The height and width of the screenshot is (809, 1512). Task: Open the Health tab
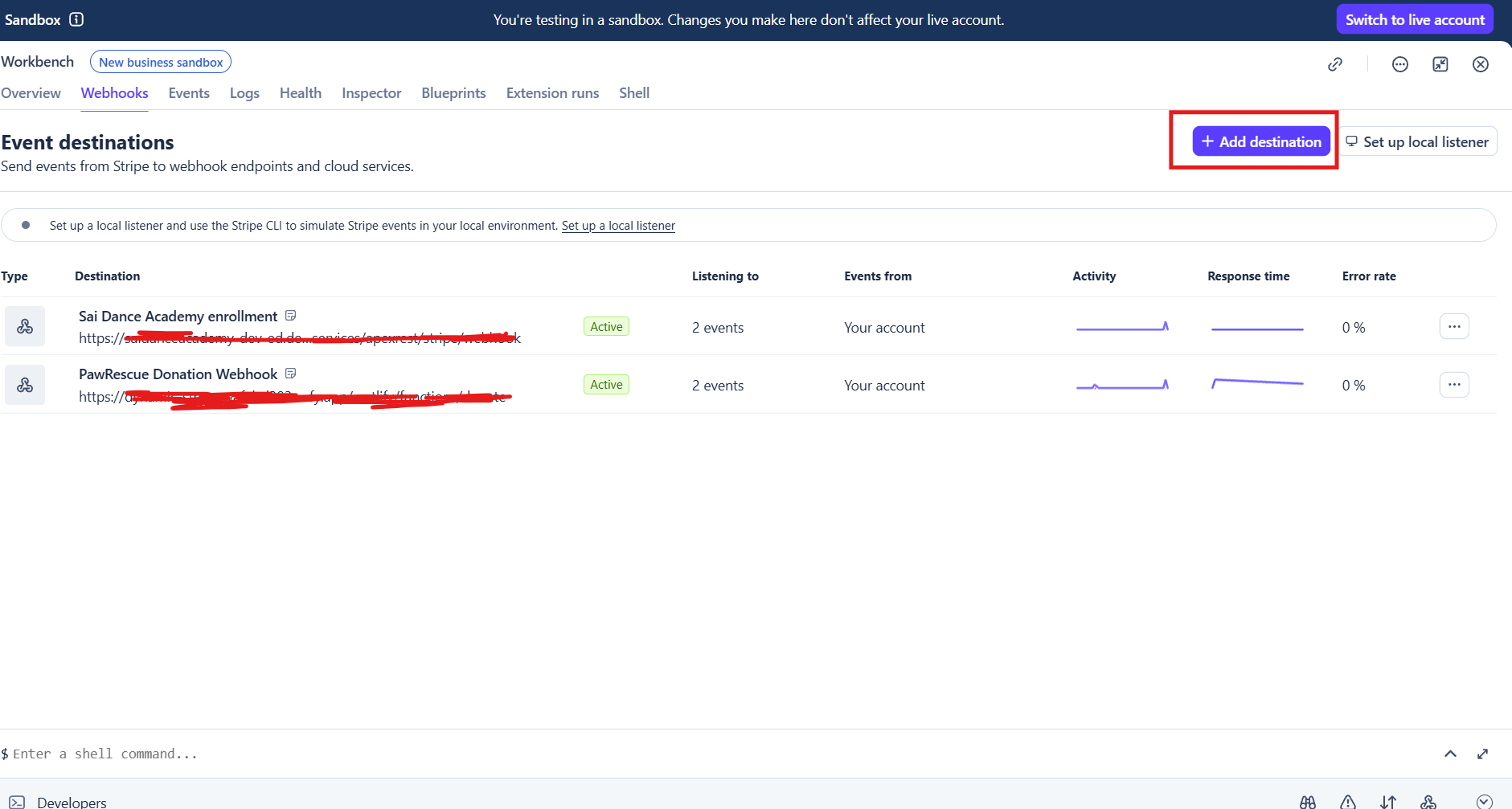(x=301, y=93)
